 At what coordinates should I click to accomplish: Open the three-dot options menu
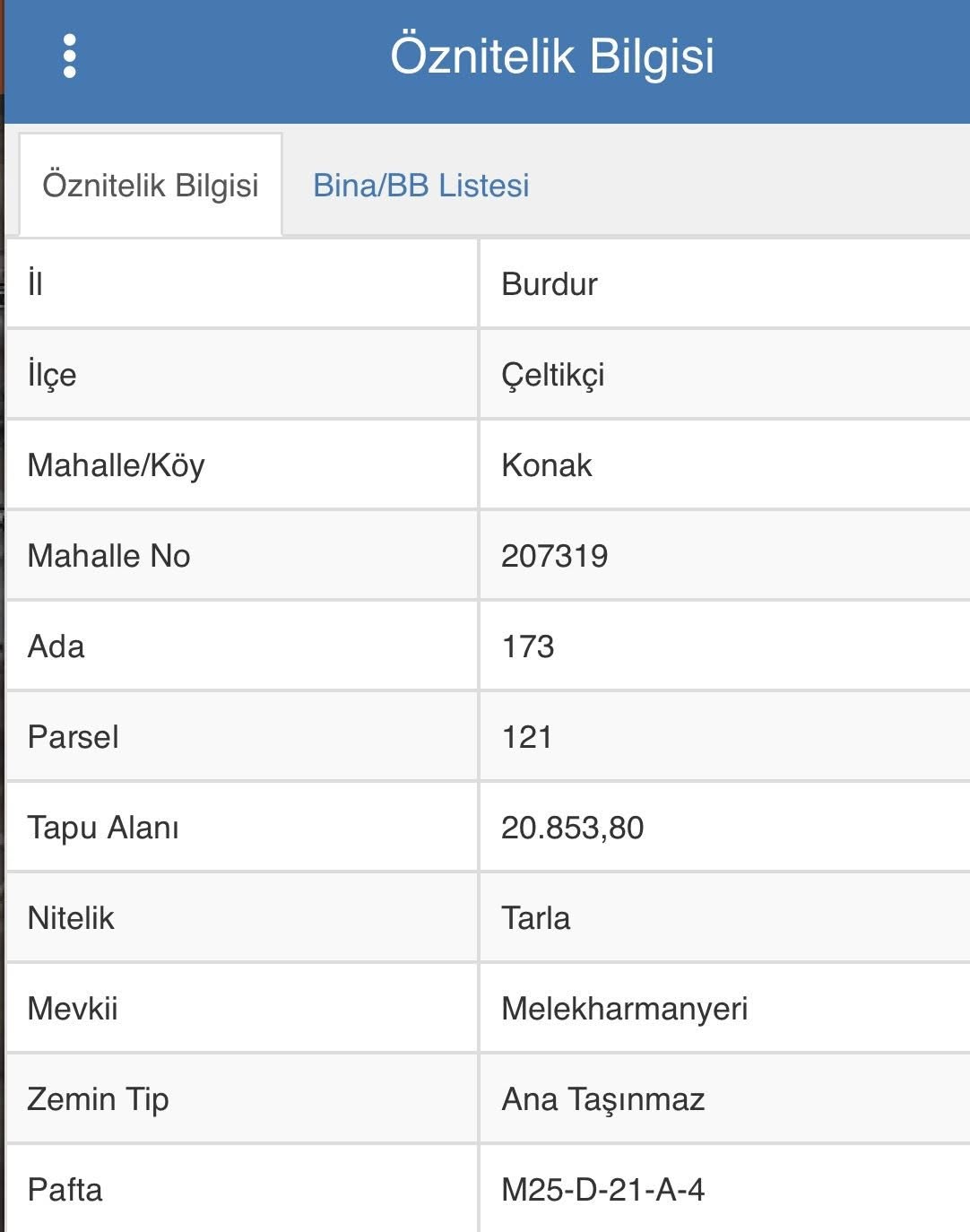click(70, 56)
